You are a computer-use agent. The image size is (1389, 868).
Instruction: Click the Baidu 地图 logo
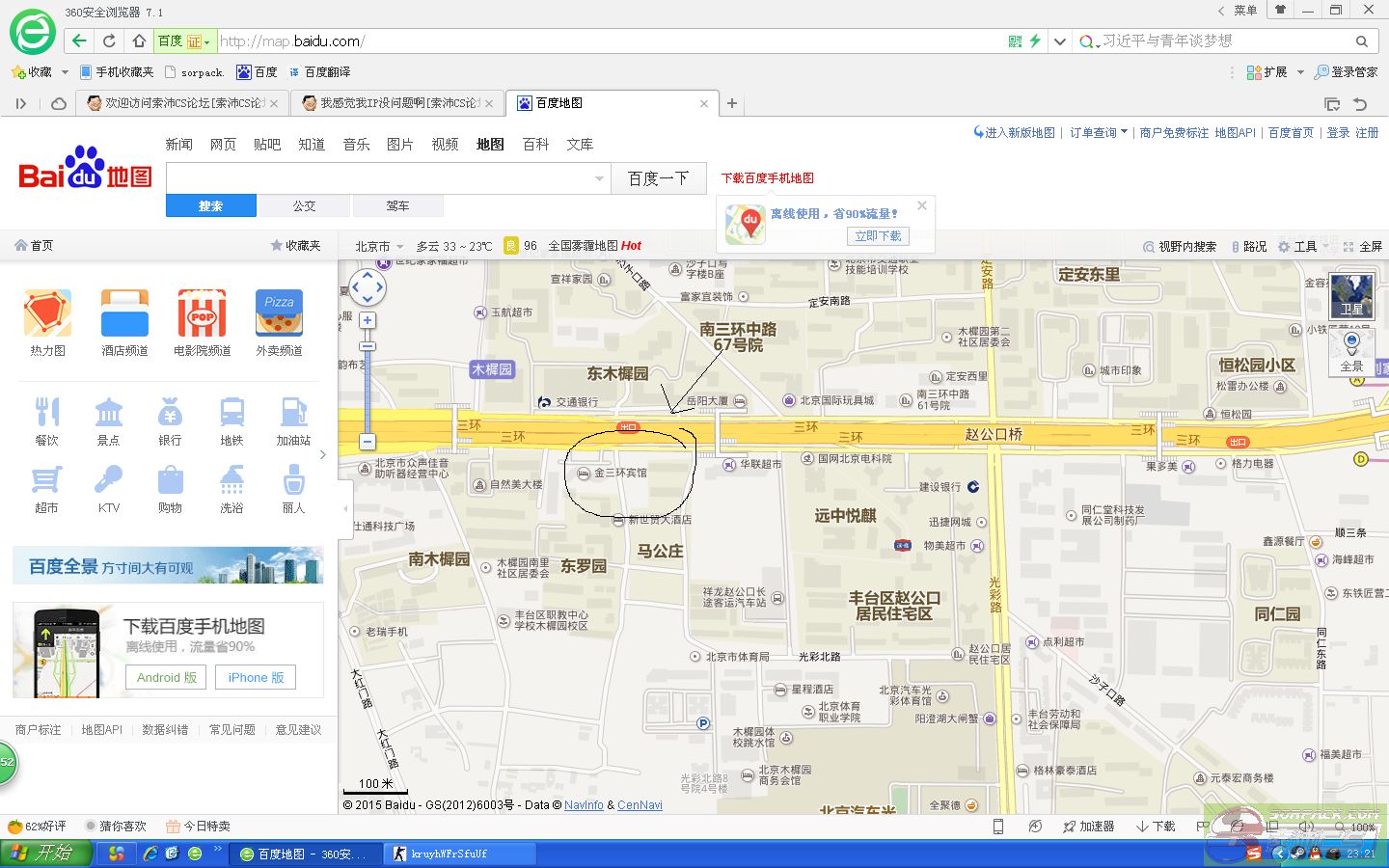coord(86,168)
